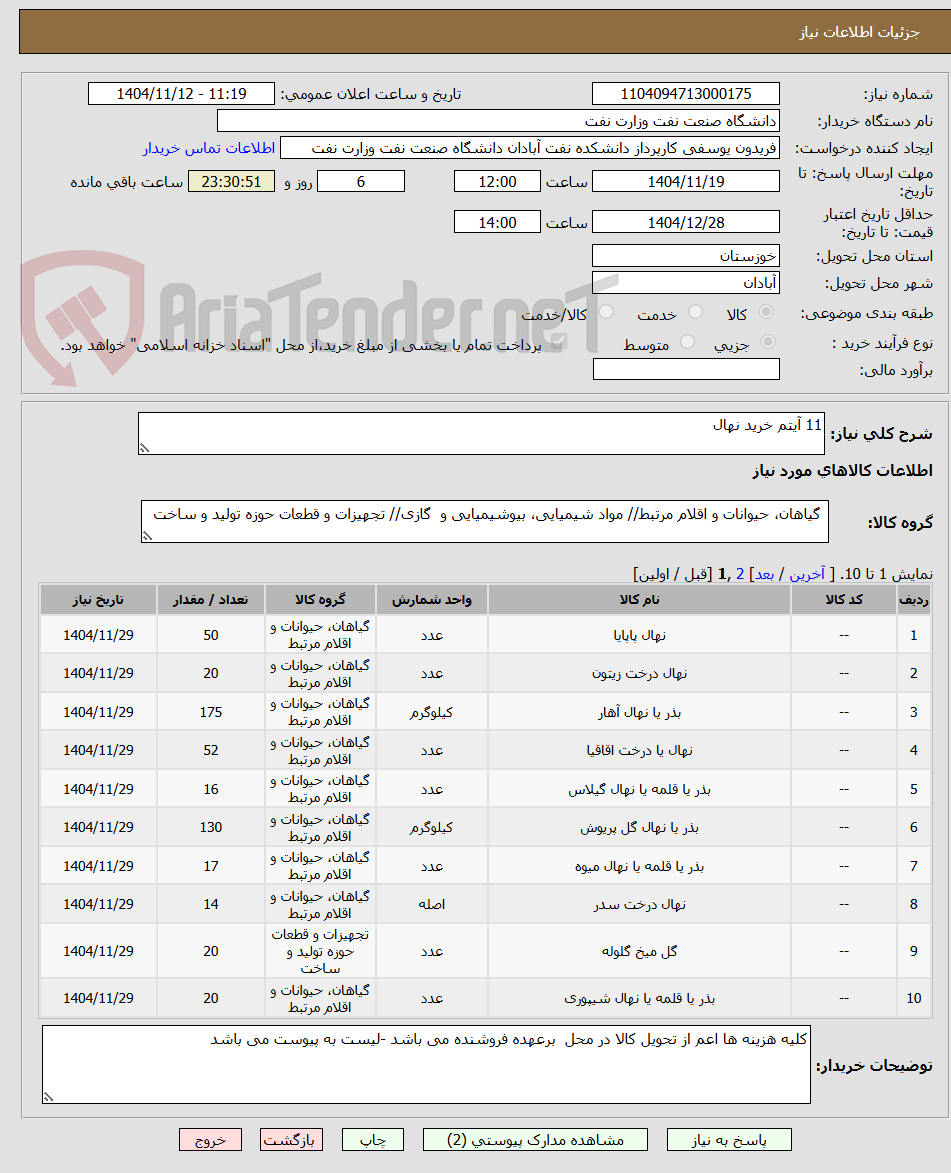The width and height of the screenshot is (951, 1173).
Task: Click the تاریخ نیاز column header
Action: (98, 599)
